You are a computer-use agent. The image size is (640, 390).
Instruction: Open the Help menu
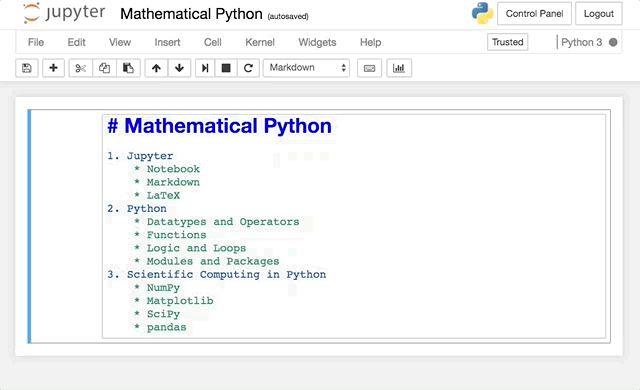[x=371, y=42]
